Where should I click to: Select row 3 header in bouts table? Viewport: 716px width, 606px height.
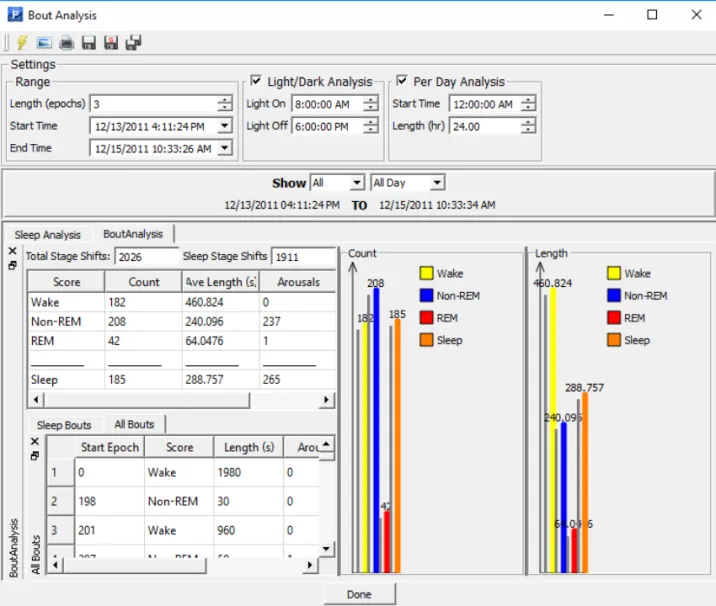(x=60, y=530)
